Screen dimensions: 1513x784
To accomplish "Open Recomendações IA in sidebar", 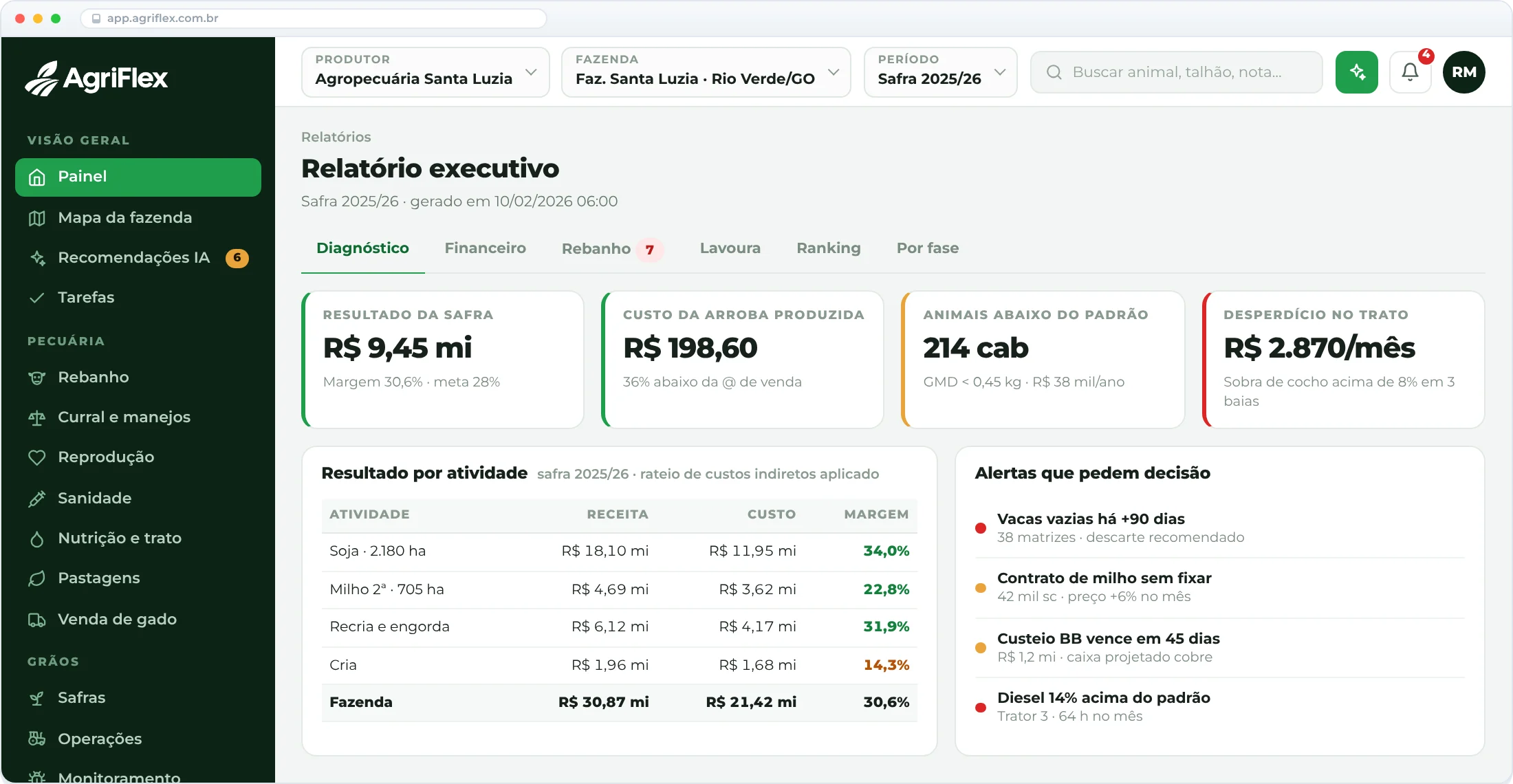I will (138, 258).
